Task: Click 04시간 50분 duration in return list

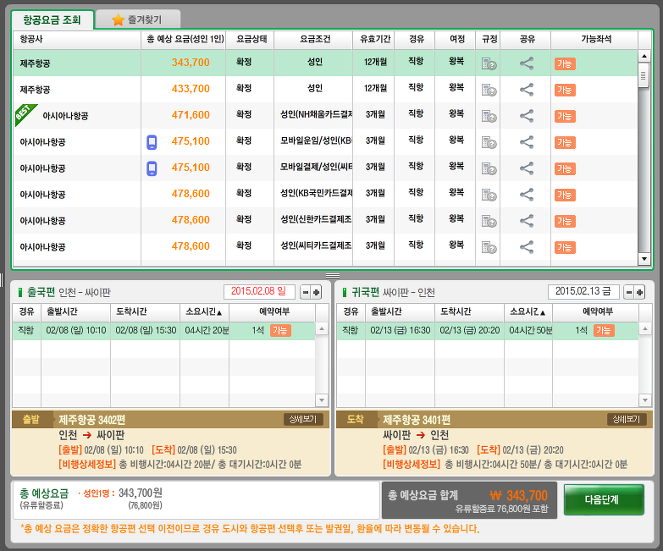Action: click(x=530, y=331)
